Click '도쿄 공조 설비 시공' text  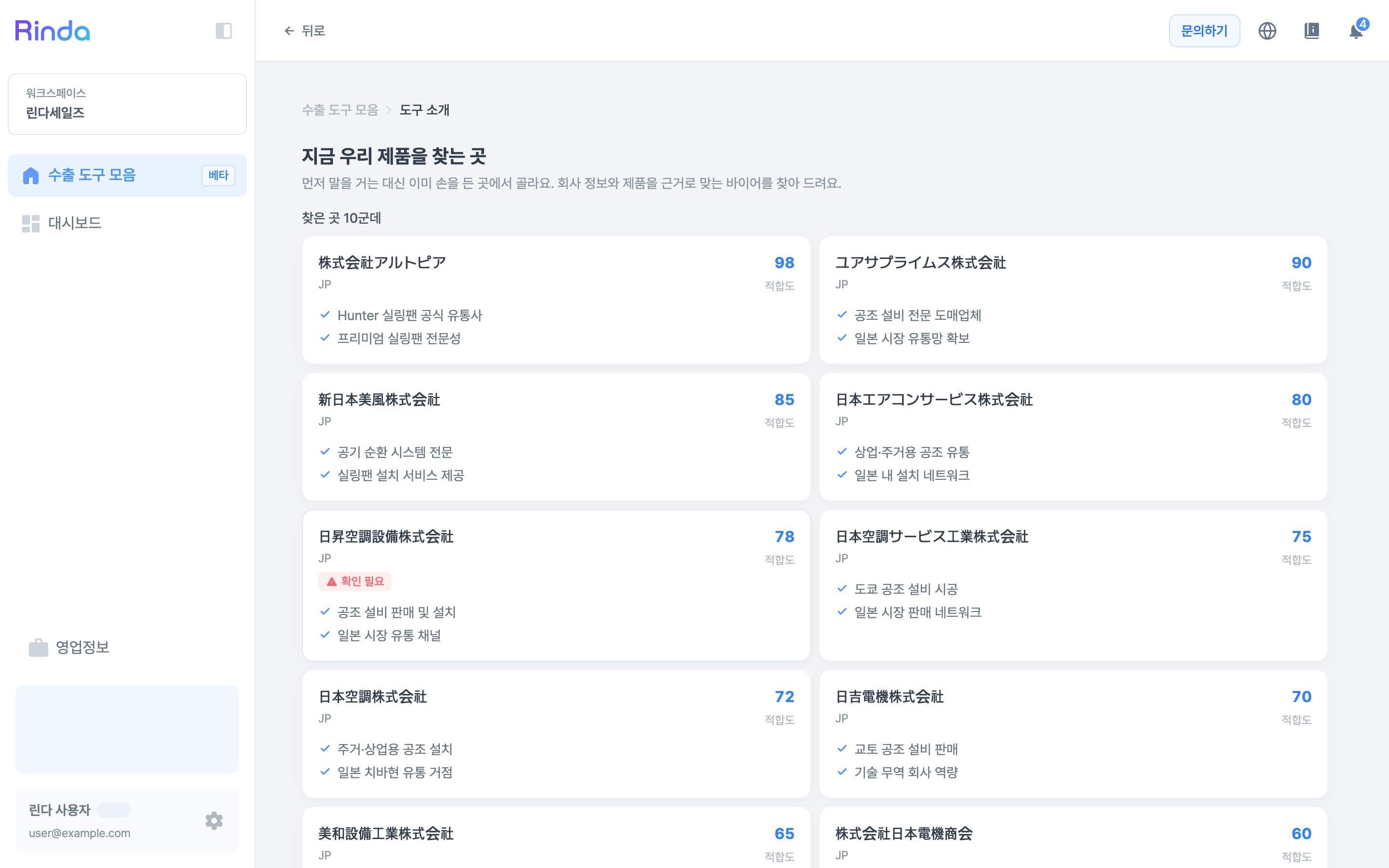tap(906, 589)
